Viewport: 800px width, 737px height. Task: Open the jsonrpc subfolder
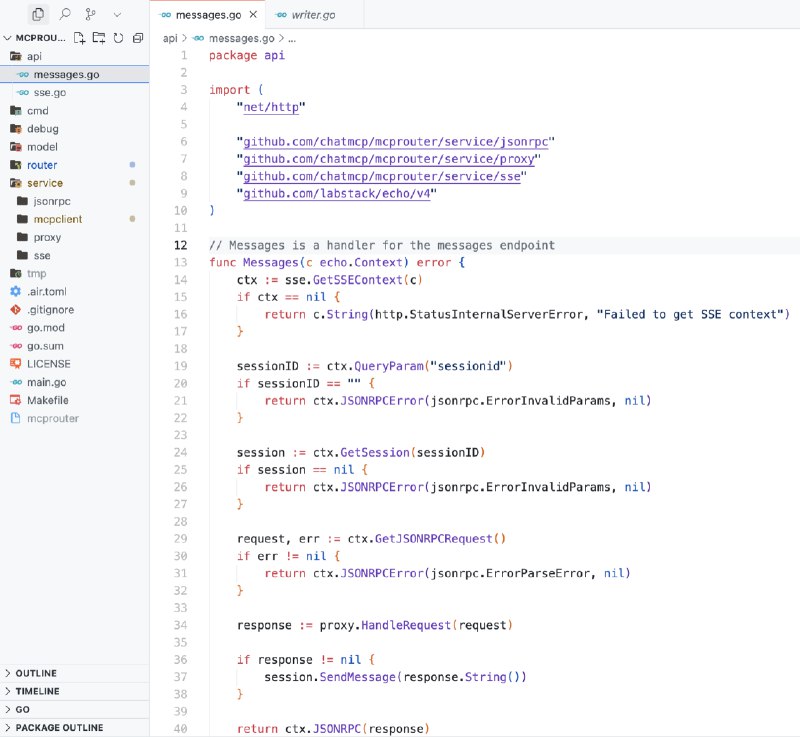[x=74, y=201]
